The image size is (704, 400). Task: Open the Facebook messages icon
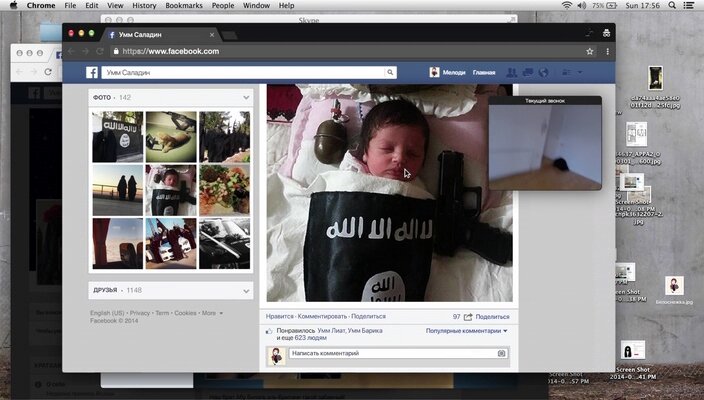(528, 72)
